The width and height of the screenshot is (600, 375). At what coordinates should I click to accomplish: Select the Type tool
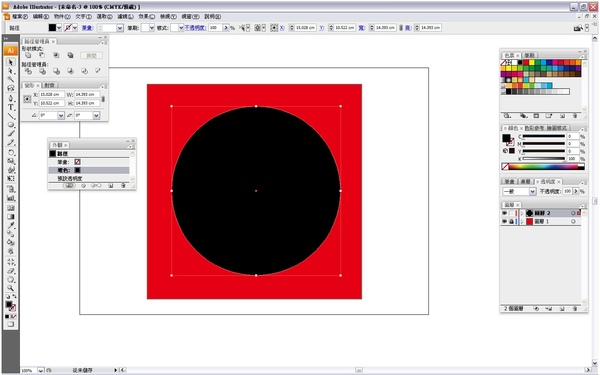click(11, 107)
